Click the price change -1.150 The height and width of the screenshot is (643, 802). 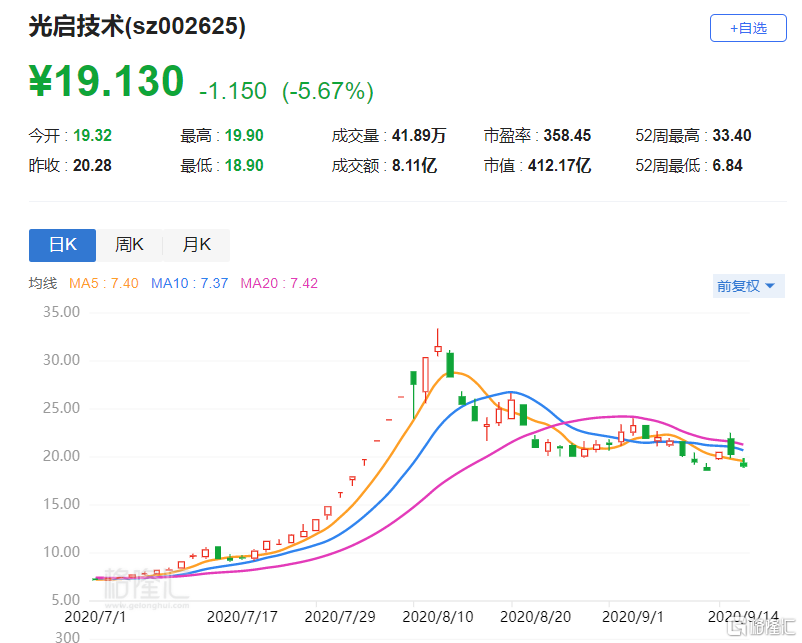pyautogui.click(x=233, y=91)
